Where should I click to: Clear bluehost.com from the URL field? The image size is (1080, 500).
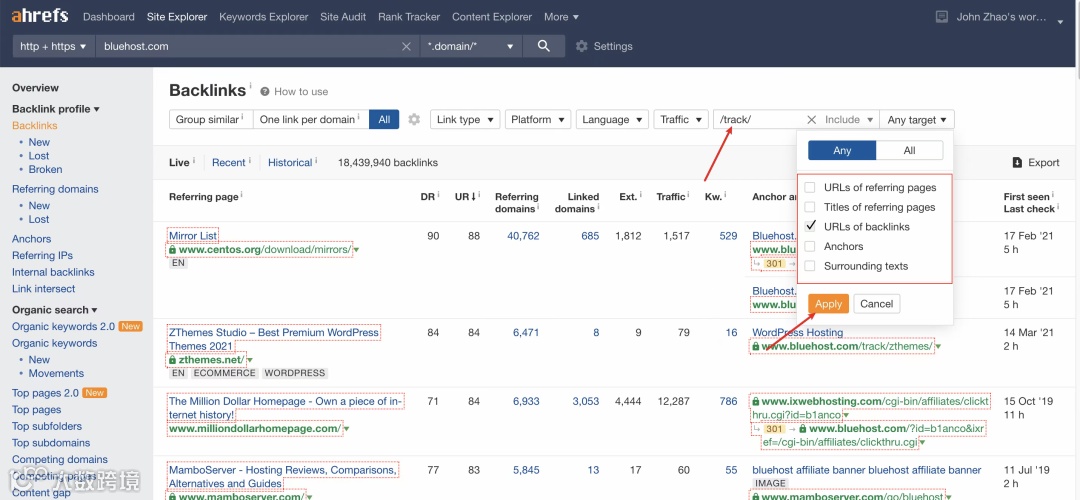(406, 46)
